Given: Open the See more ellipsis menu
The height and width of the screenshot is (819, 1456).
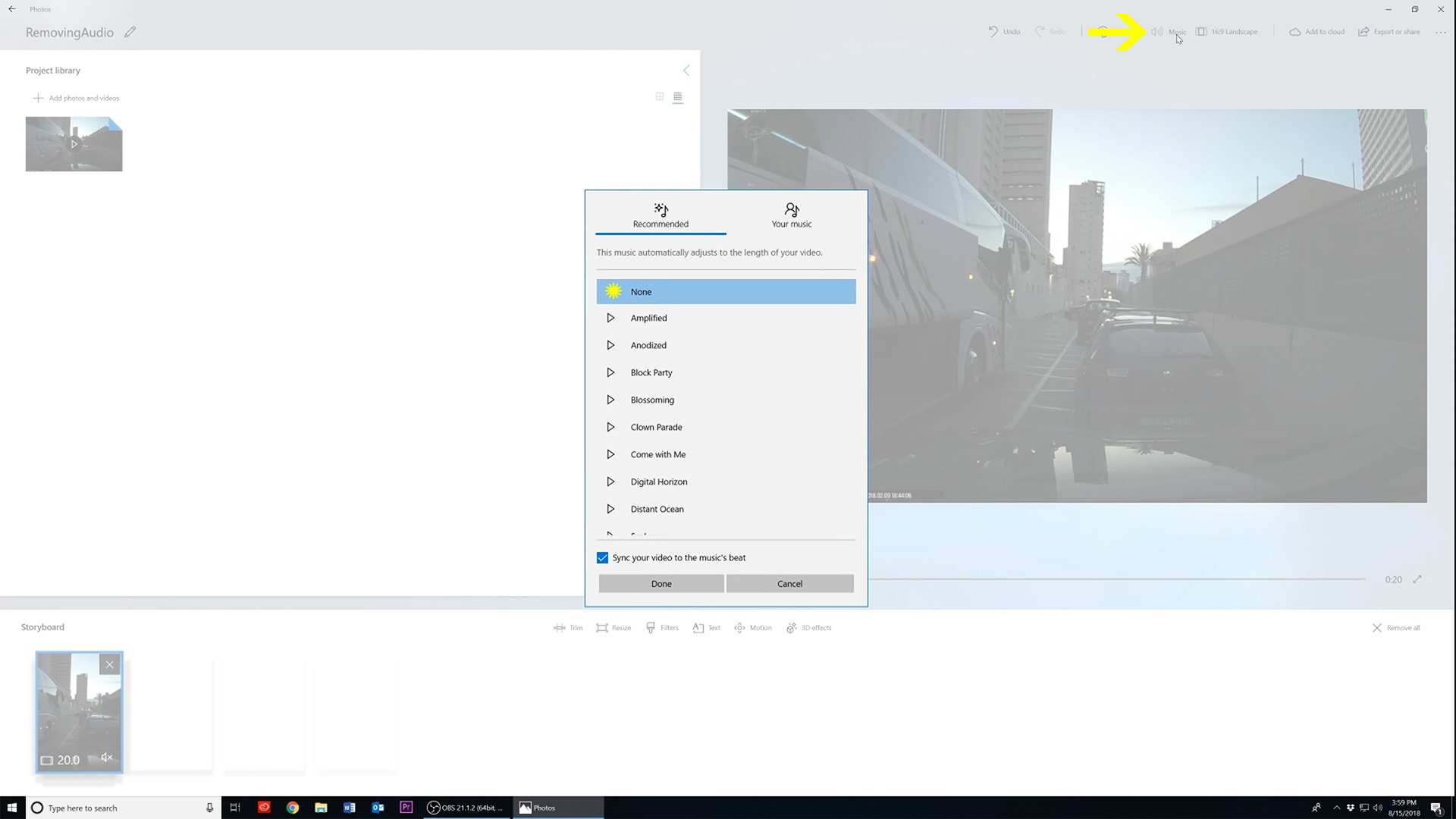Looking at the screenshot, I should click(x=1440, y=32).
